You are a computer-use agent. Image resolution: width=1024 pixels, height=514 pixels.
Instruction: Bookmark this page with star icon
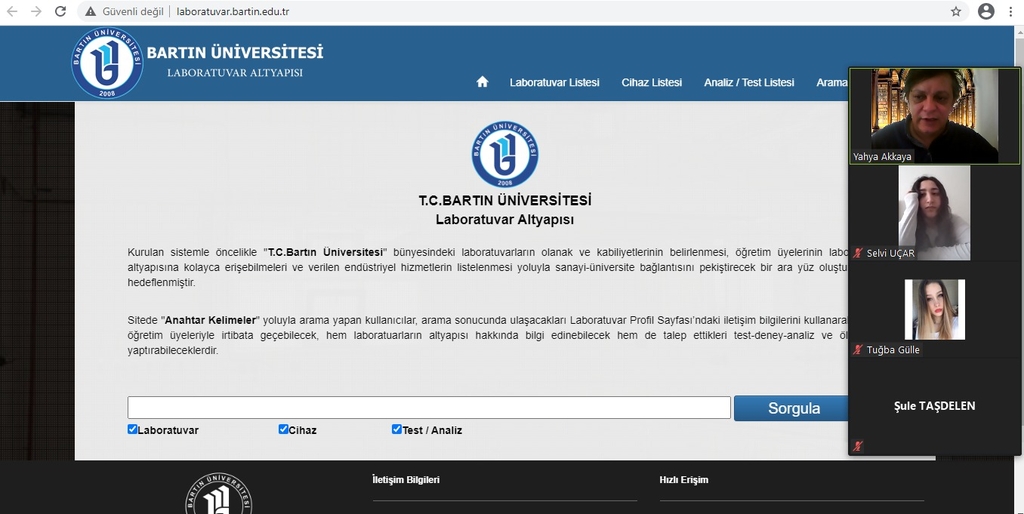956,11
